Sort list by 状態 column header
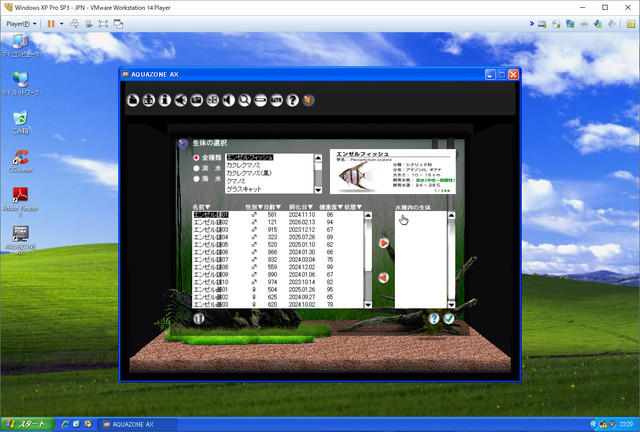This screenshot has height=432, width=640. click(x=353, y=207)
